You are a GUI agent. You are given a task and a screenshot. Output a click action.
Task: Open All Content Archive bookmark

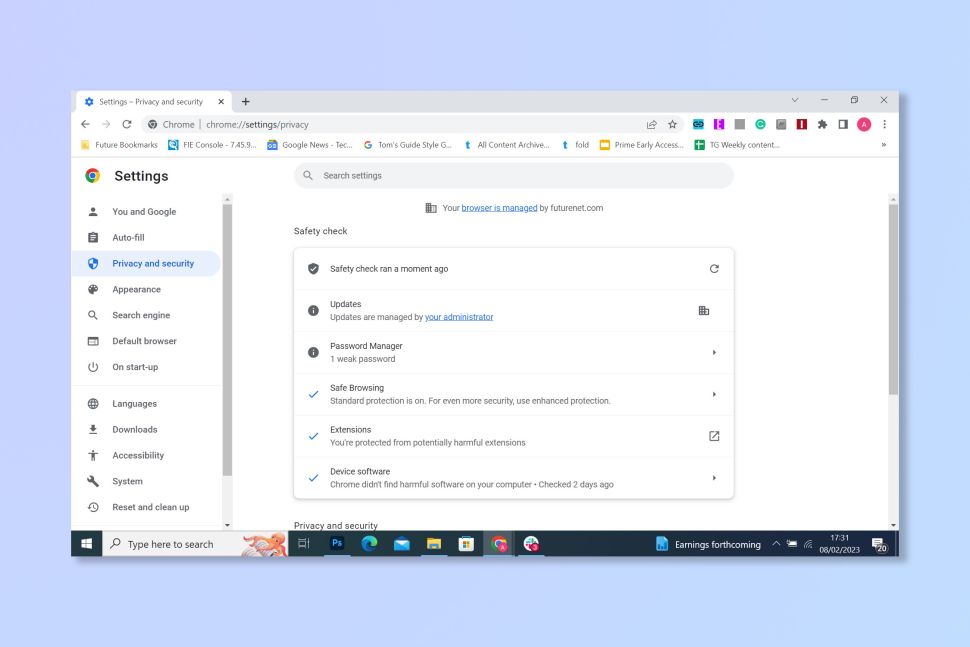click(507, 145)
